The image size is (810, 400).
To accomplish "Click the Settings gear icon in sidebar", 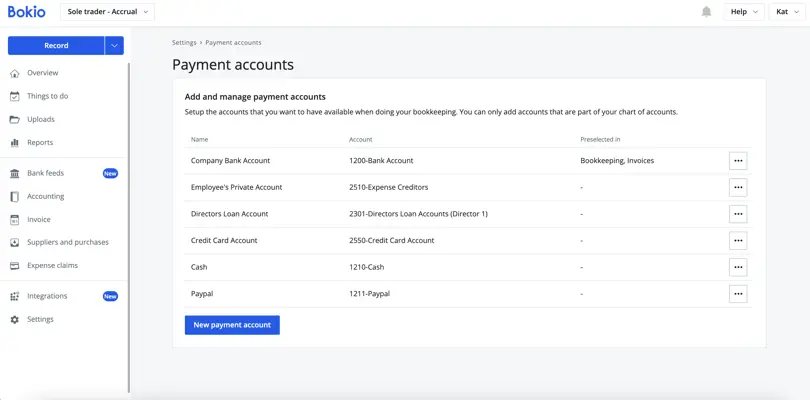I will pyautogui.click(x=15, y=319).
